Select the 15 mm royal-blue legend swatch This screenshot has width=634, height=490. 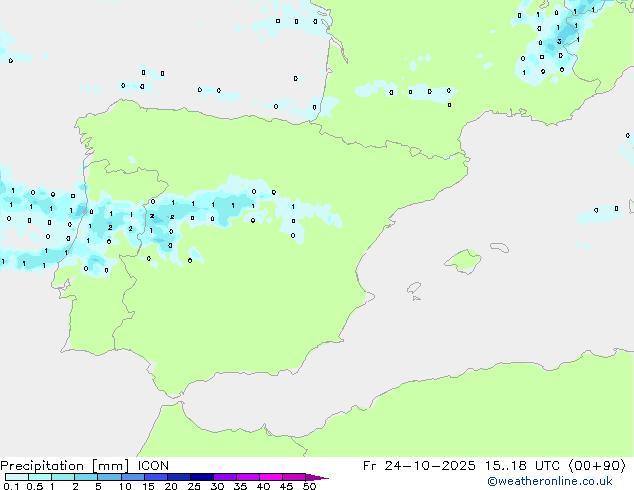coord(156,477)
